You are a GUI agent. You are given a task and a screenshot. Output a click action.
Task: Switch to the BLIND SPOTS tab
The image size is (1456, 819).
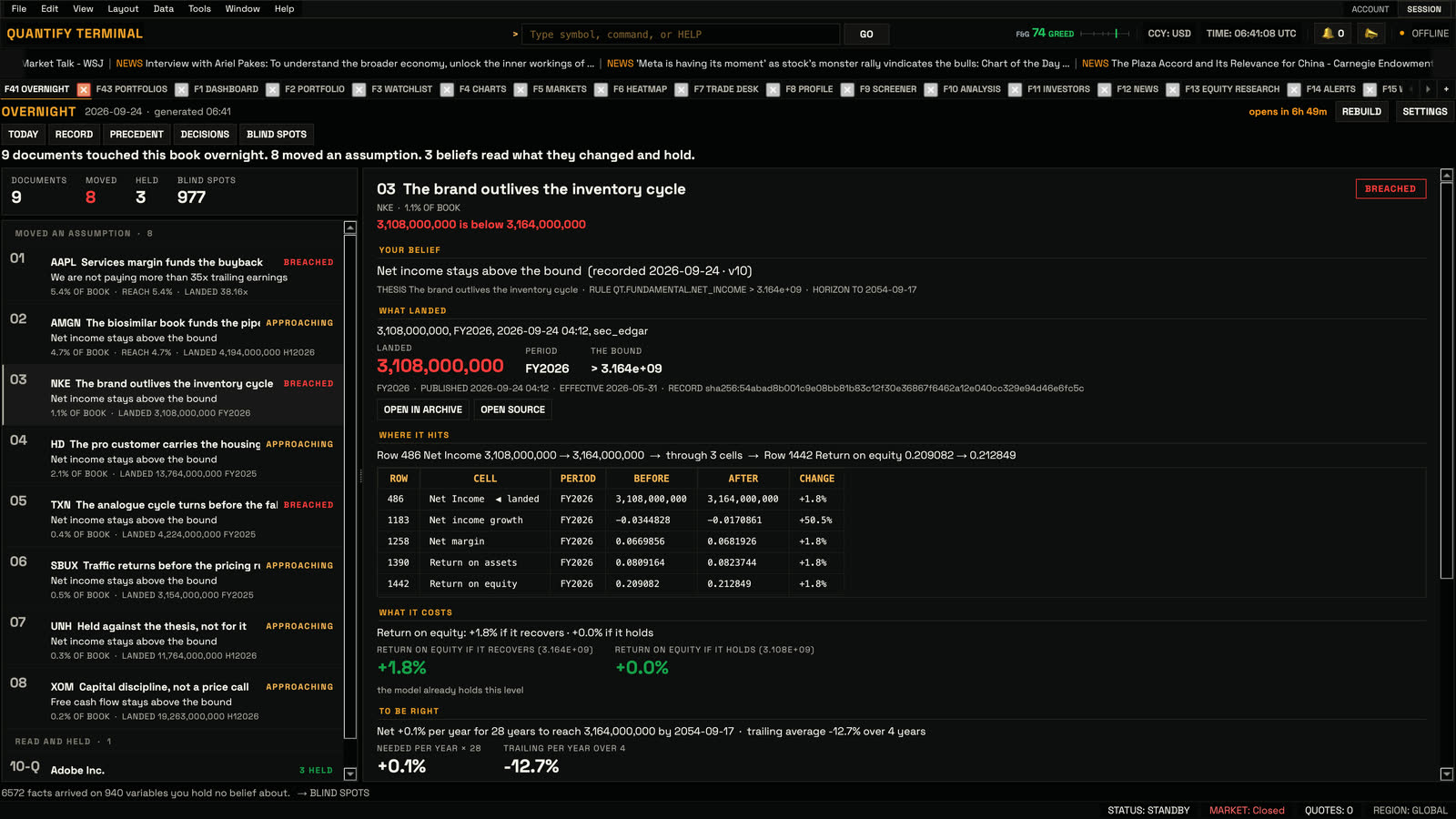tap(277, 135)
